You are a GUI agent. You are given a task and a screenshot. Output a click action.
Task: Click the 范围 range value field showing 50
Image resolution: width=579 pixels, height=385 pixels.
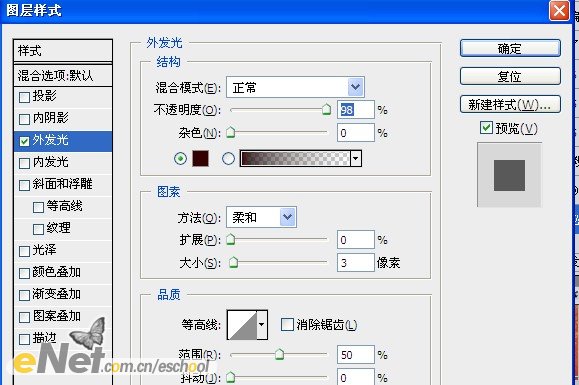356,355
